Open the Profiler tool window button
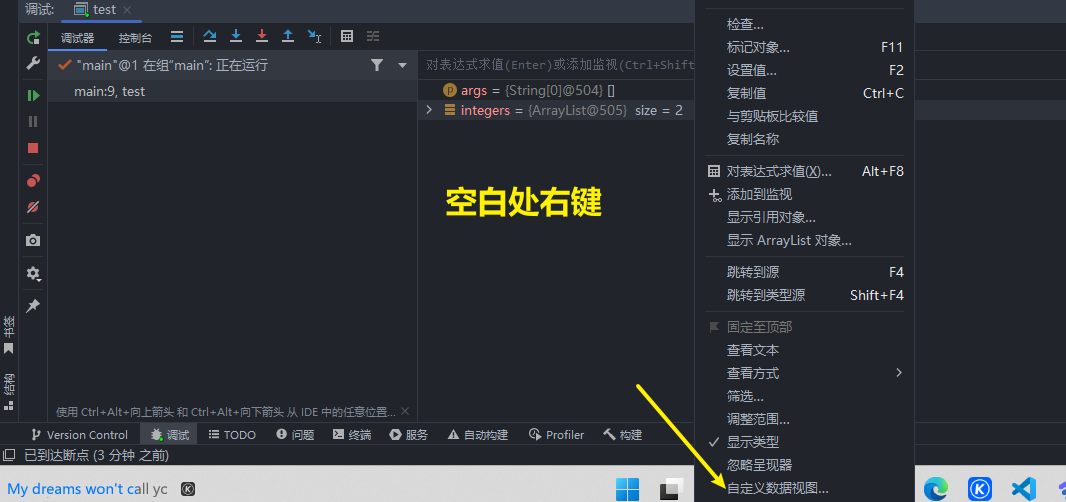This screenshot has width=1066, height=502. click(x=557, y=435)
